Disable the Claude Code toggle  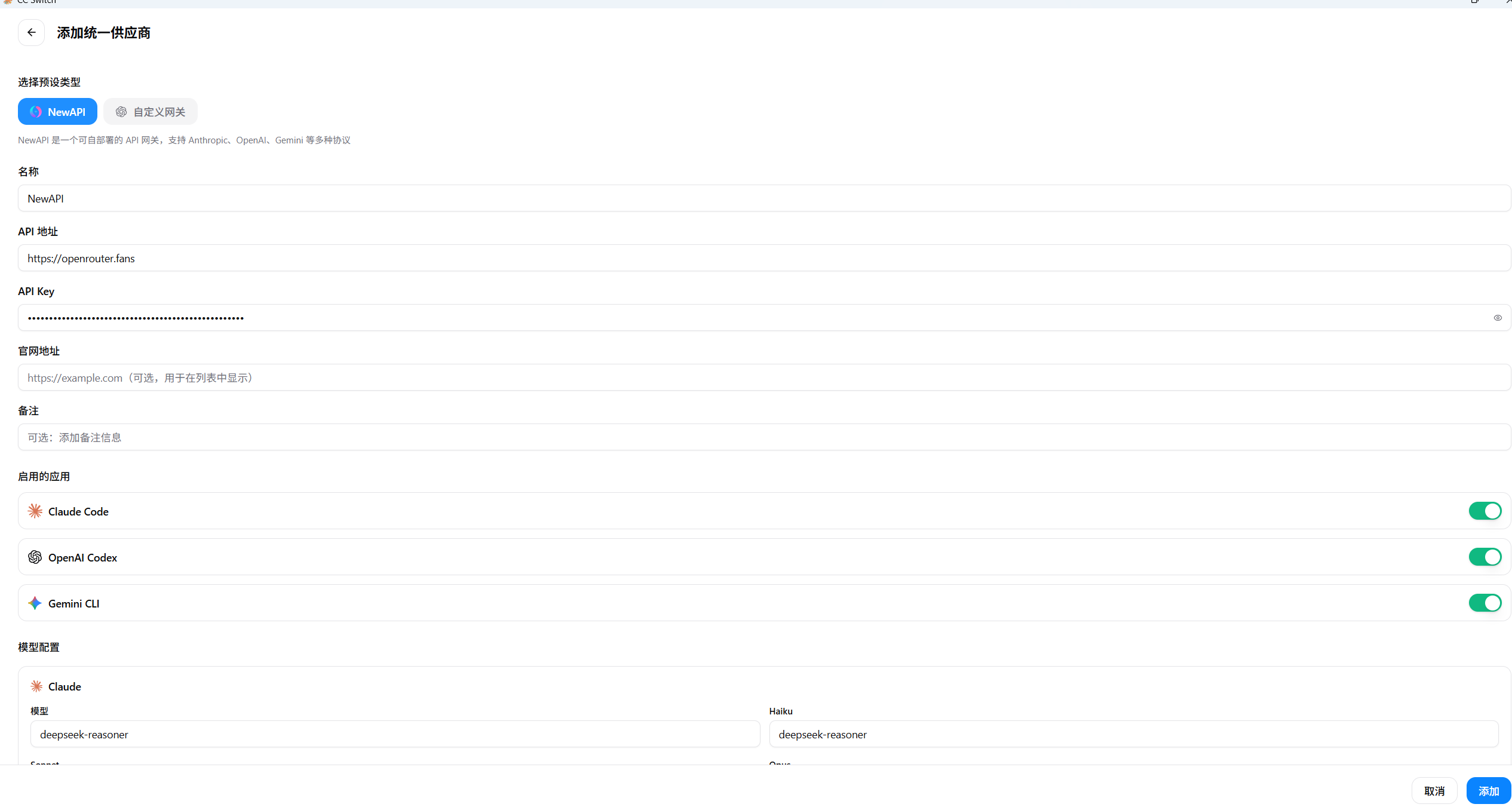[x=1485, y=511]
